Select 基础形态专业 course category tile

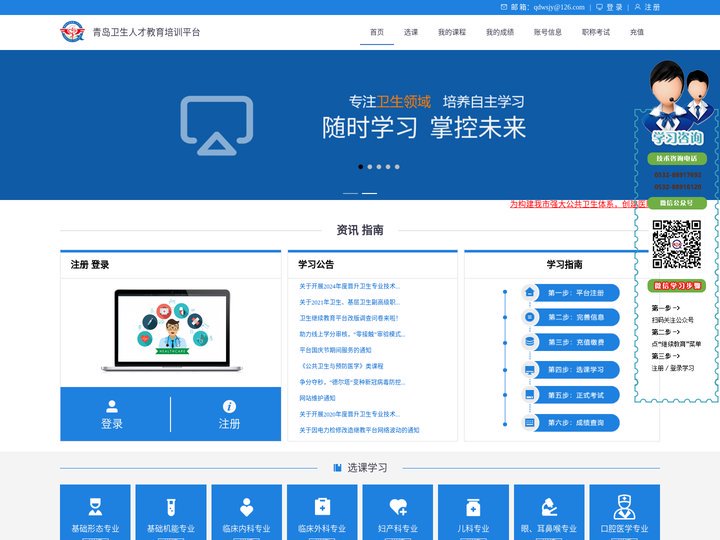[x=95, y=512]
